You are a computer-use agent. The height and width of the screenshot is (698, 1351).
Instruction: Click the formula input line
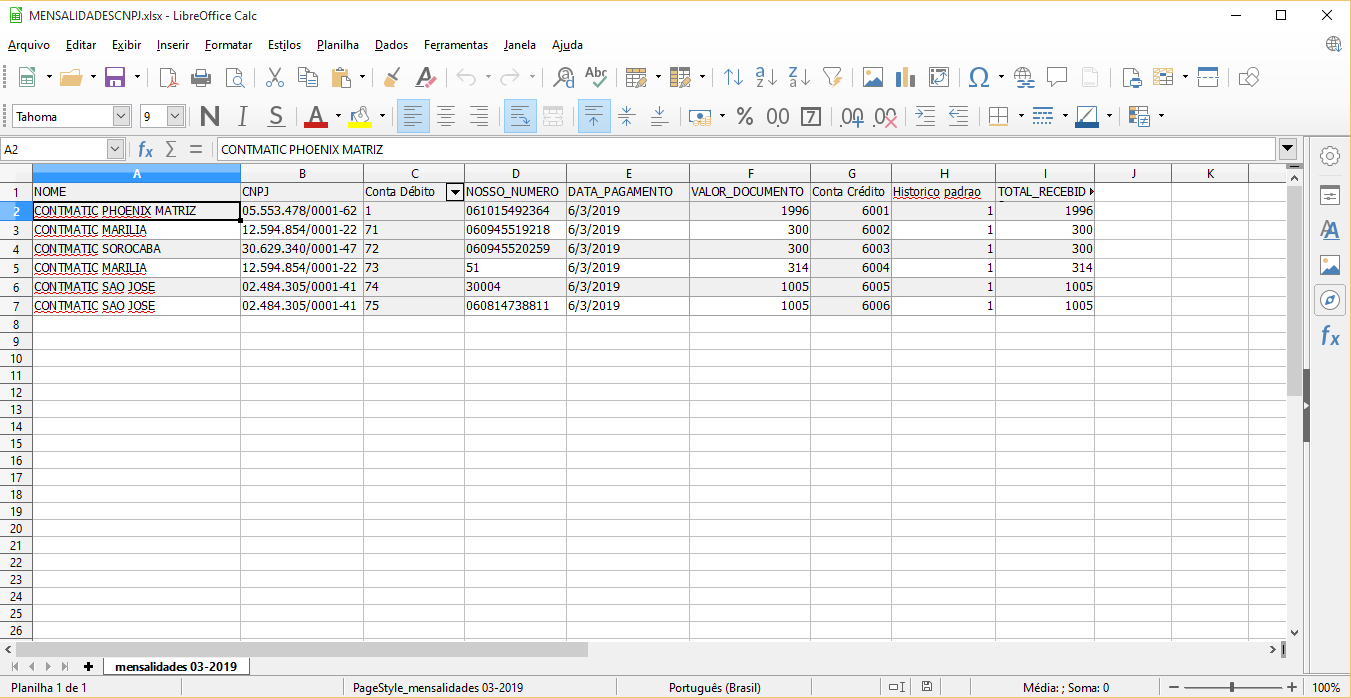(746, 149)
